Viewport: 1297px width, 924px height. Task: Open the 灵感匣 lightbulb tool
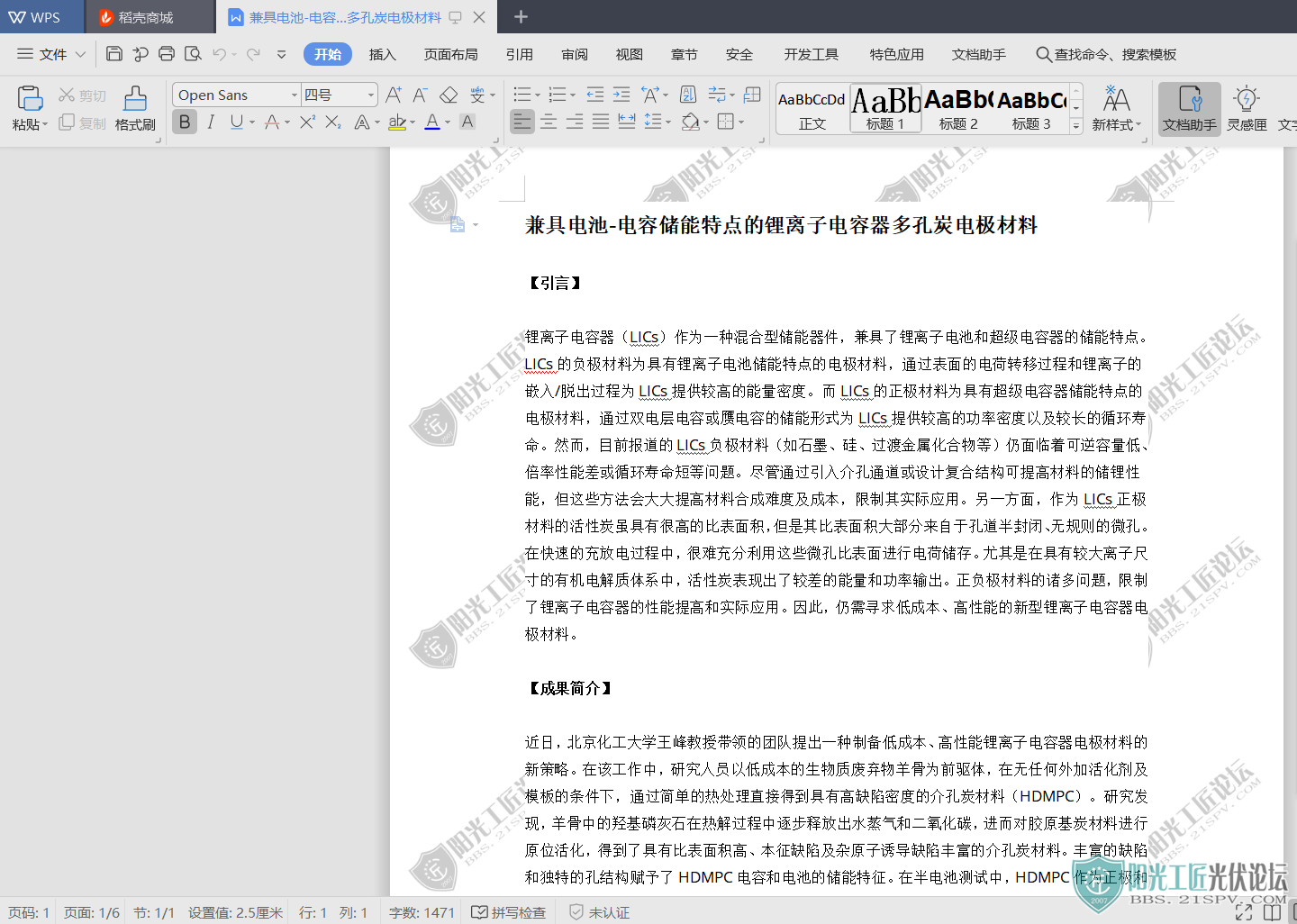pos(1247,109)
